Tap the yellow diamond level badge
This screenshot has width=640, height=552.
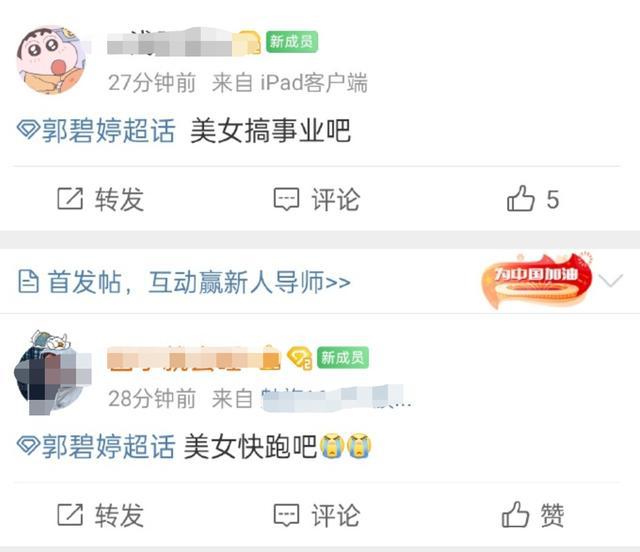pos(300,358)
